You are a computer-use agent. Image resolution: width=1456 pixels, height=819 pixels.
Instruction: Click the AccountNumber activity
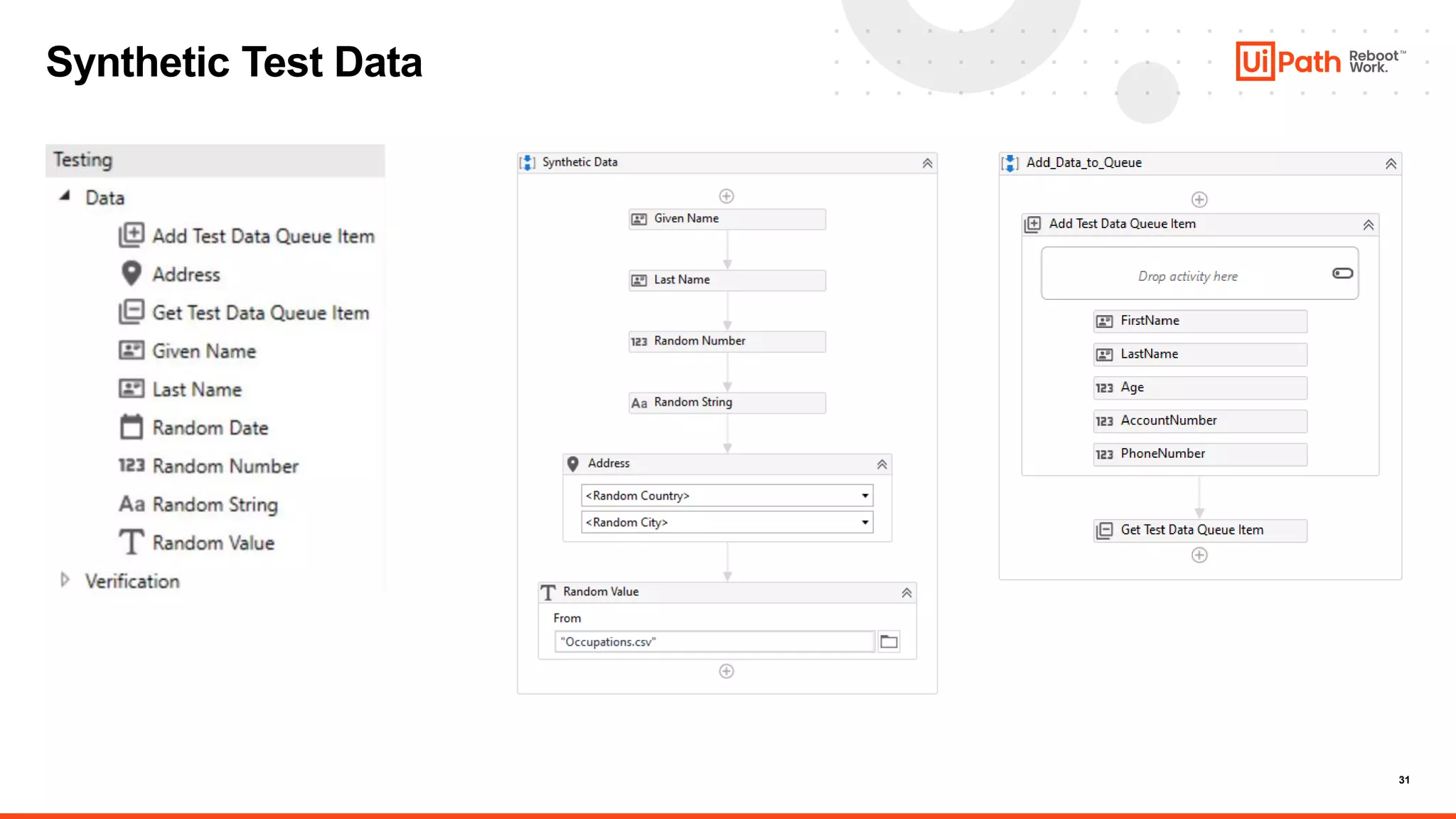[1199, 421]
